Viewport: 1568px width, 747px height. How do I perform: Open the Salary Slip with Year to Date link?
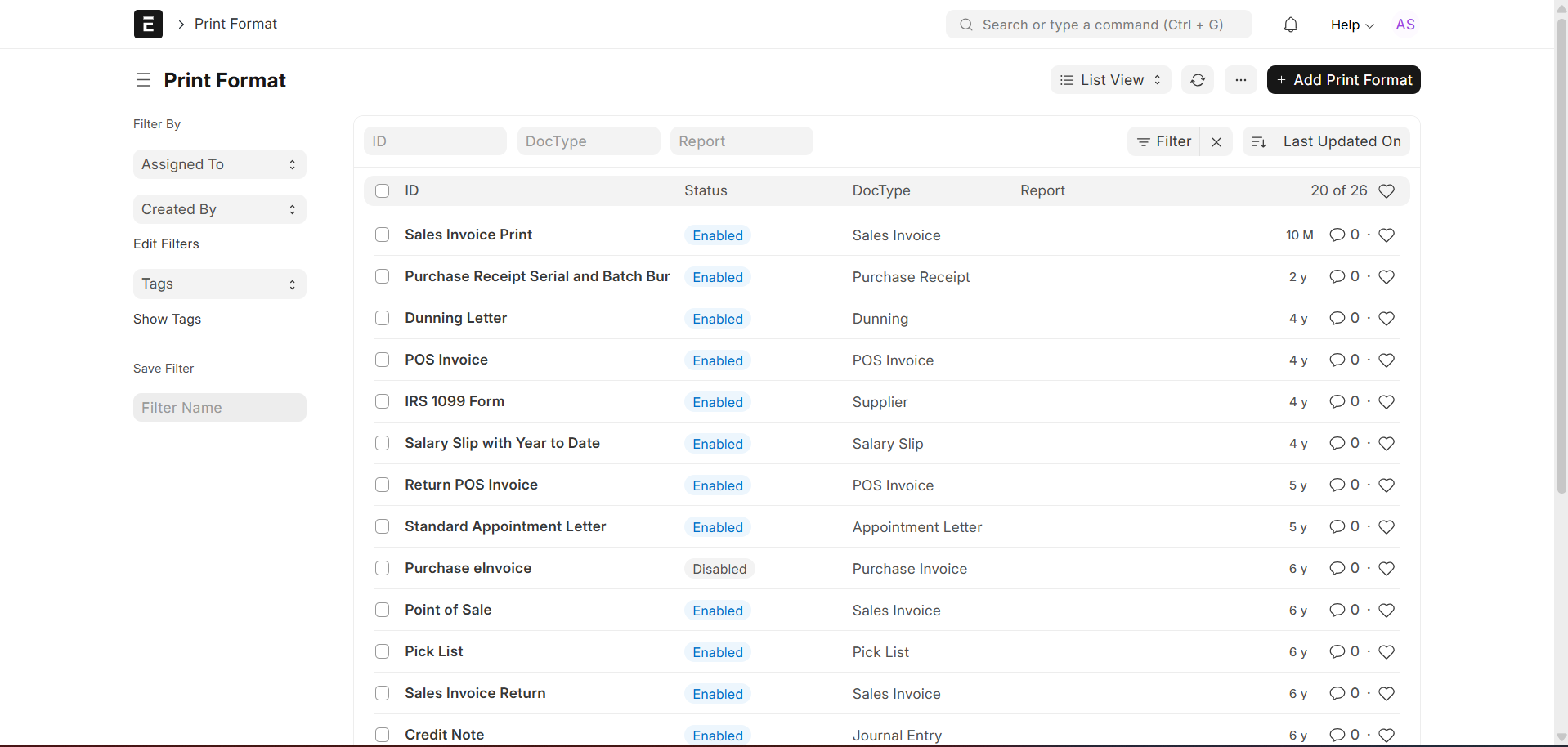coord(502,443)
